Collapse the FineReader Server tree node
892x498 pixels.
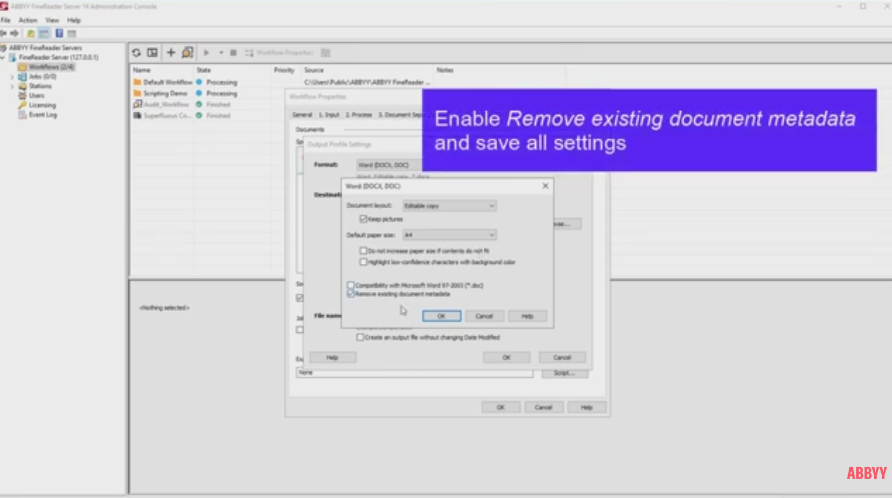3,57
